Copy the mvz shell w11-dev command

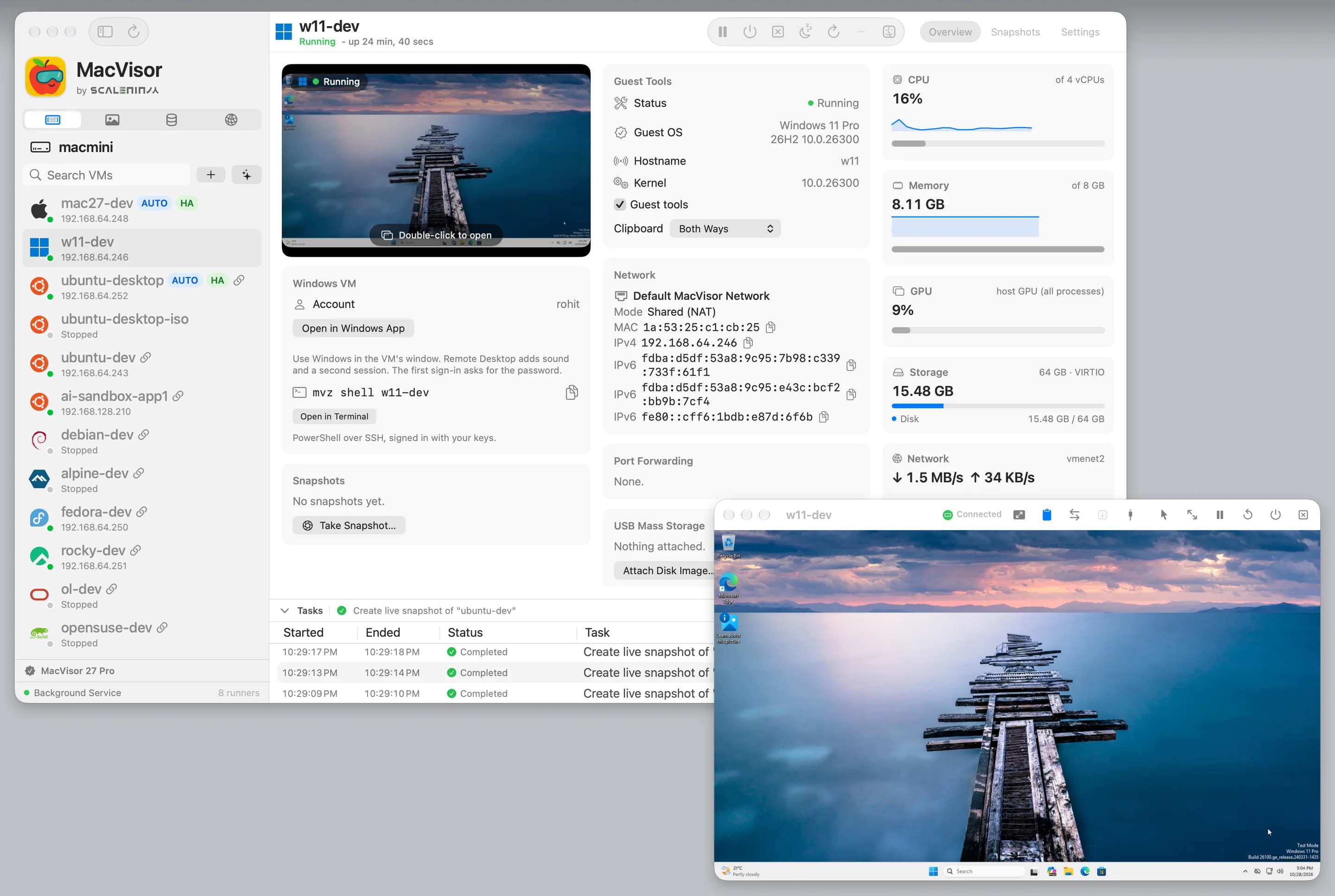click(572, 392)
